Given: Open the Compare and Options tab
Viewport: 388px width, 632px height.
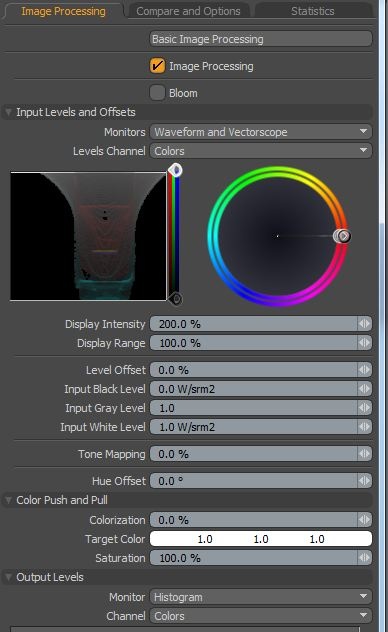Looking at the screenshot, I should pyautogui.click(x=188, y=11).
